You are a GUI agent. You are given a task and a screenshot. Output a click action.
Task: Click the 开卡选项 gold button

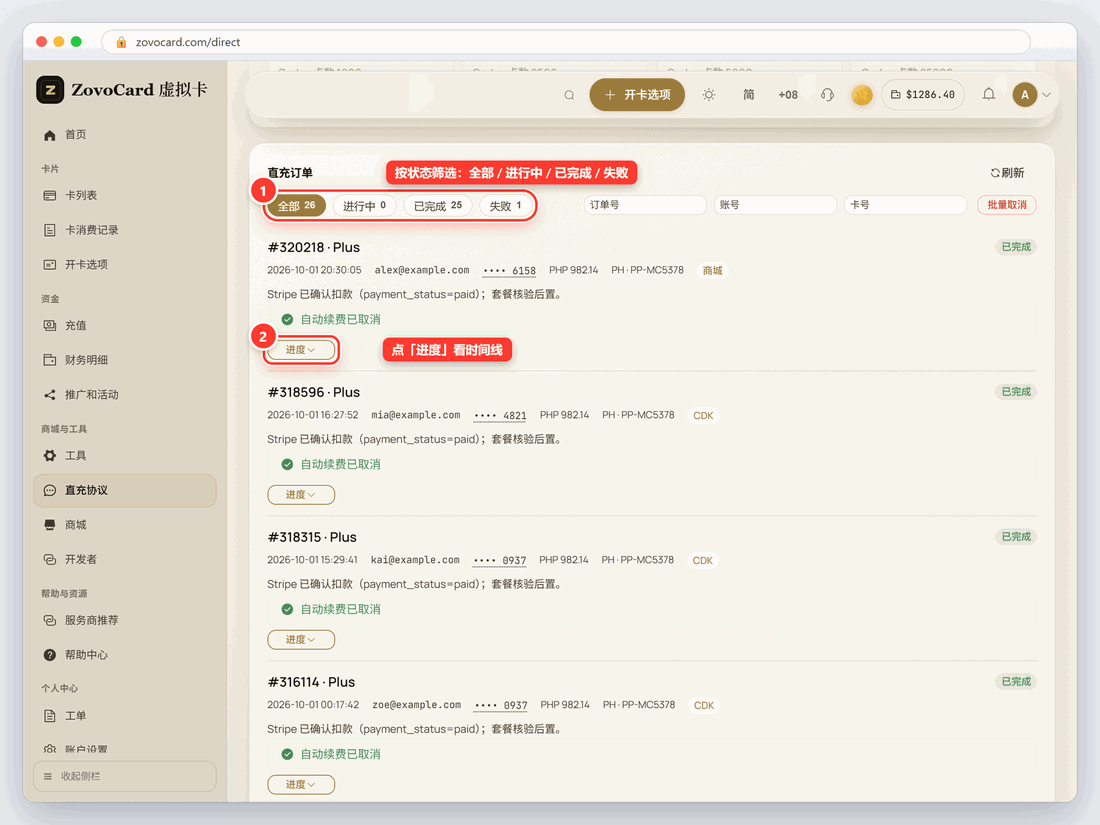pyautogui.click(x=637, y=95)
